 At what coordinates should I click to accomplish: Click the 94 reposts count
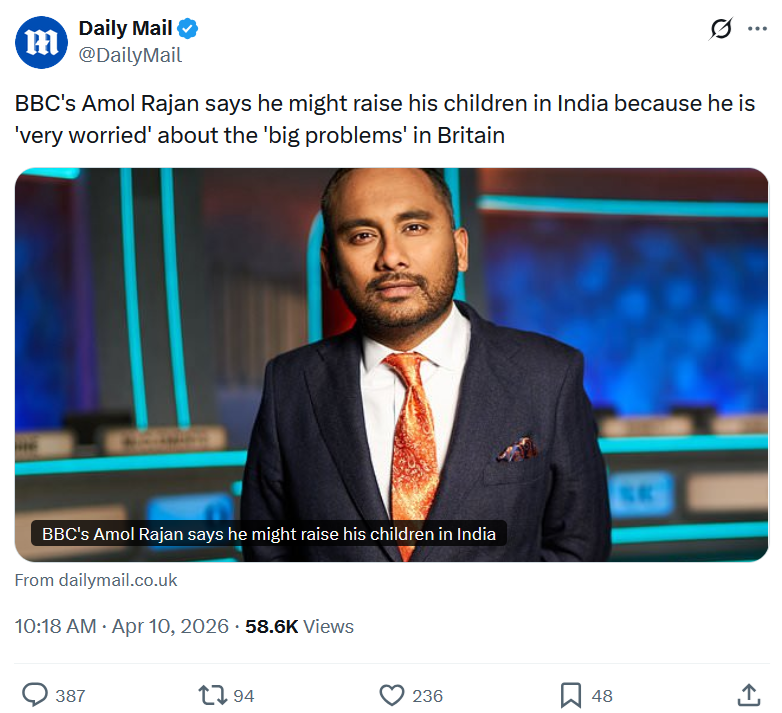[244, 695]
